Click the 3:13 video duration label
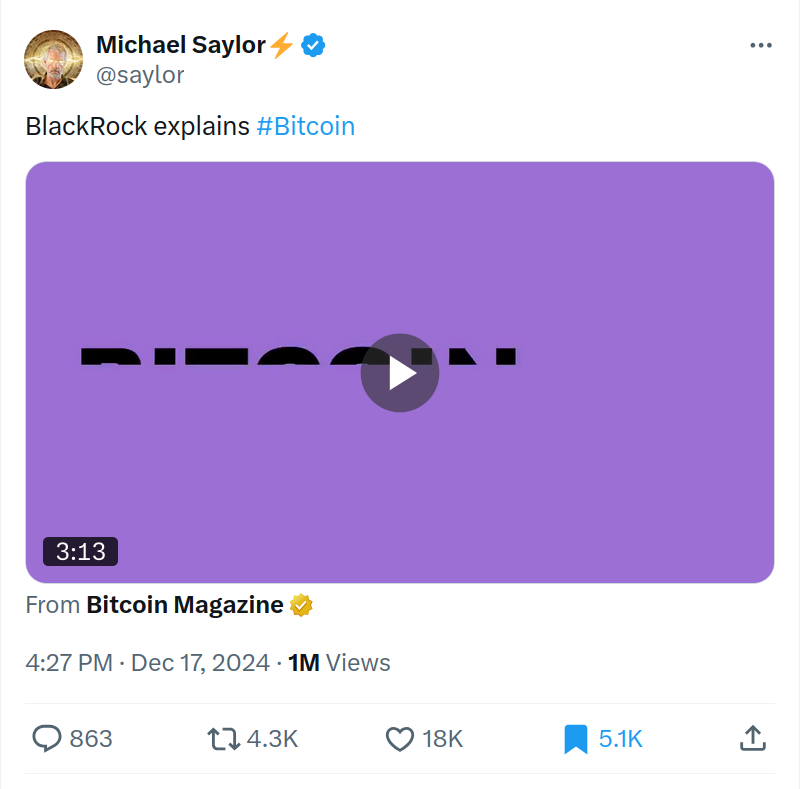The height and width of the screenshot is (789, 802). point(80,551)
